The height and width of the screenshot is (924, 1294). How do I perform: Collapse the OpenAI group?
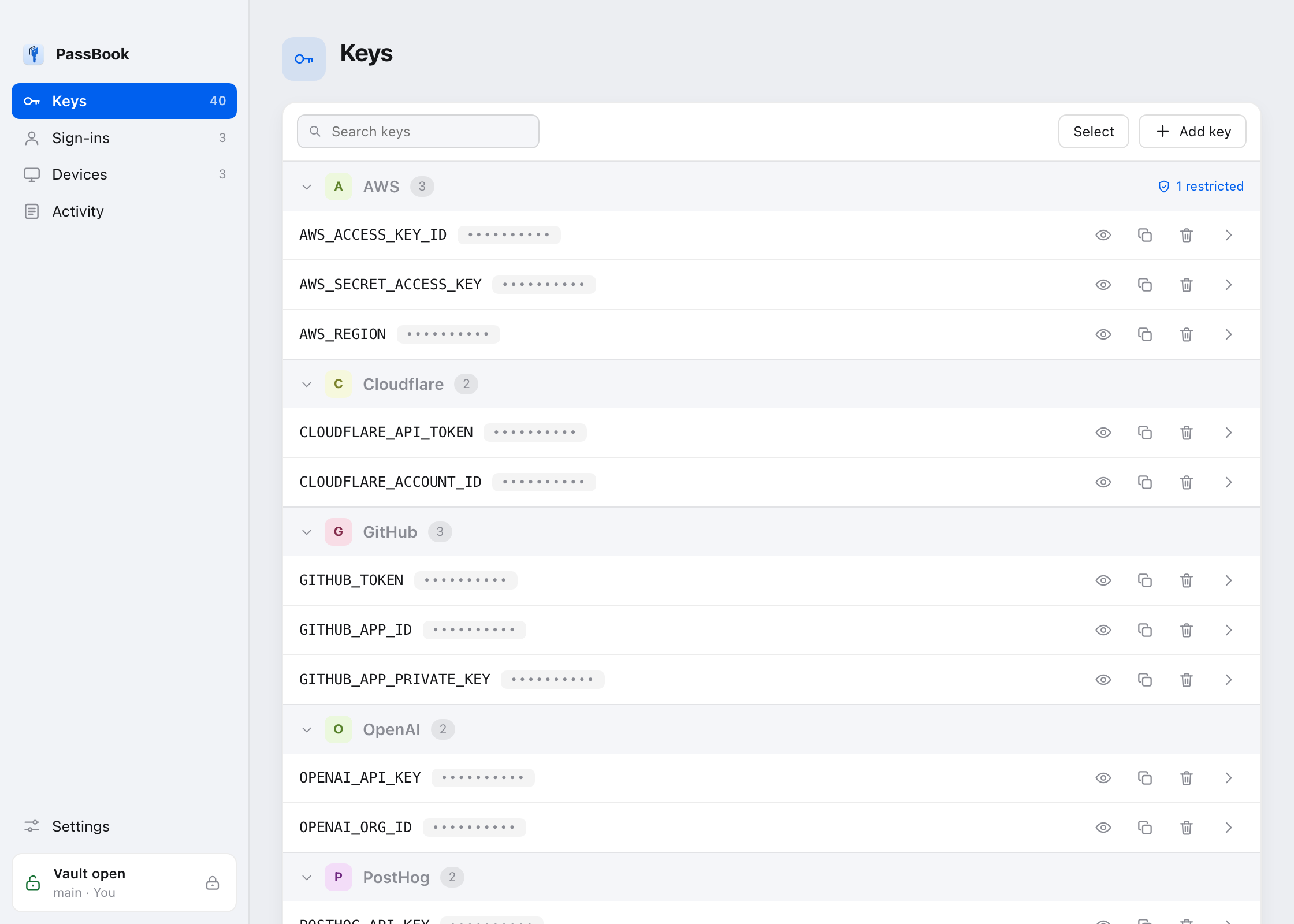point(307,729)
